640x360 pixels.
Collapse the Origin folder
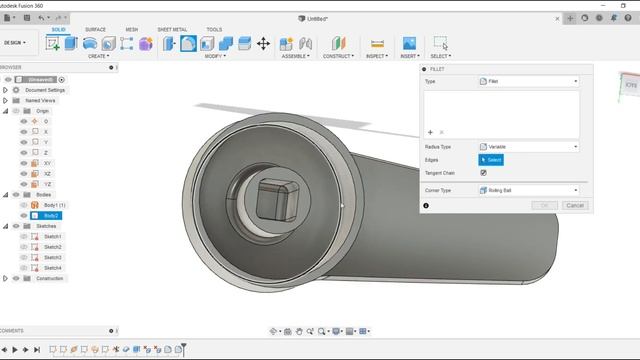pos(5,111)
